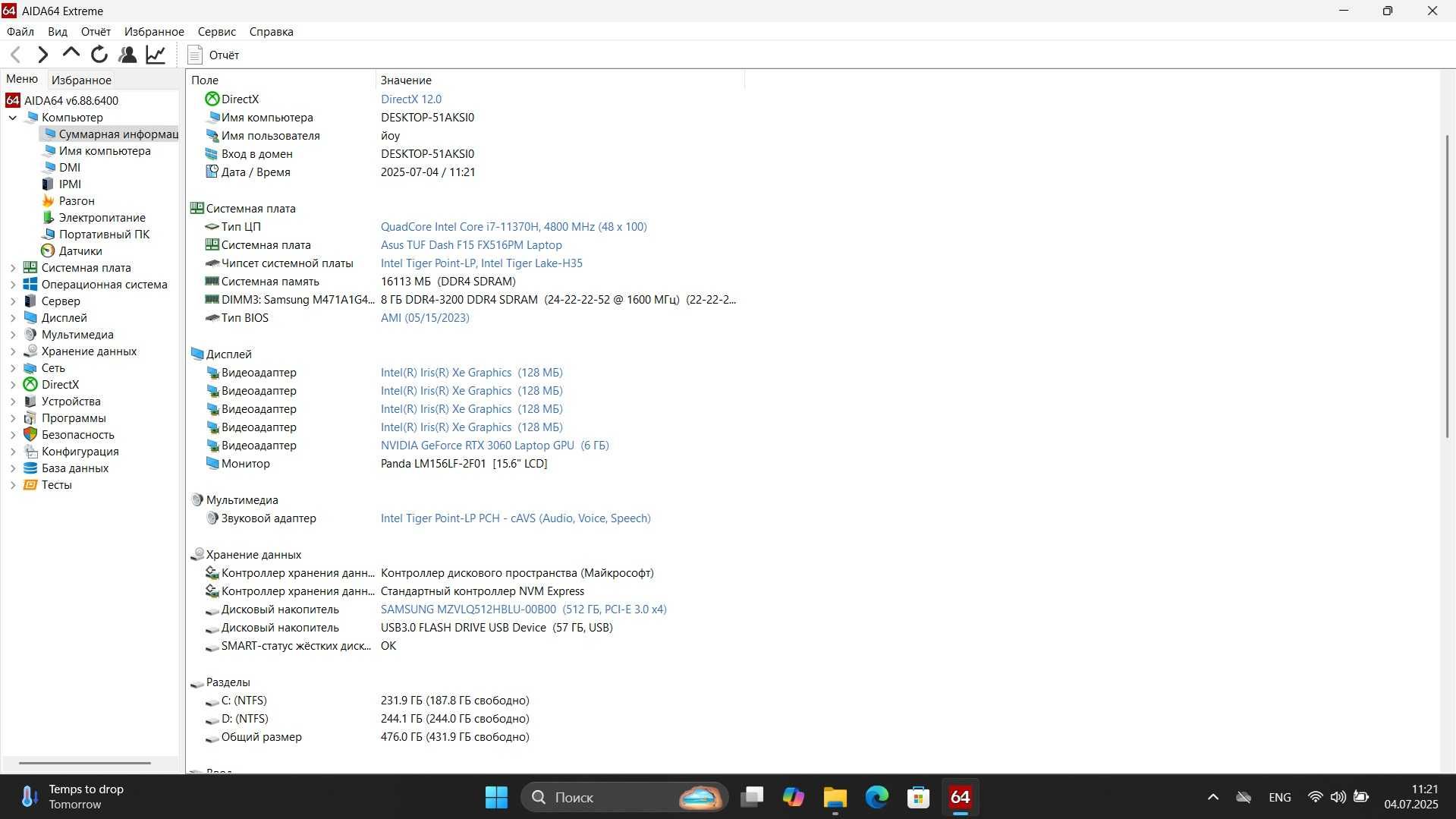Open the SAMSUNG MZVLQ512HBLU-00B00 drive link
The height and width of the screenshot is (819, 1456).
click(x=524, y=610)
